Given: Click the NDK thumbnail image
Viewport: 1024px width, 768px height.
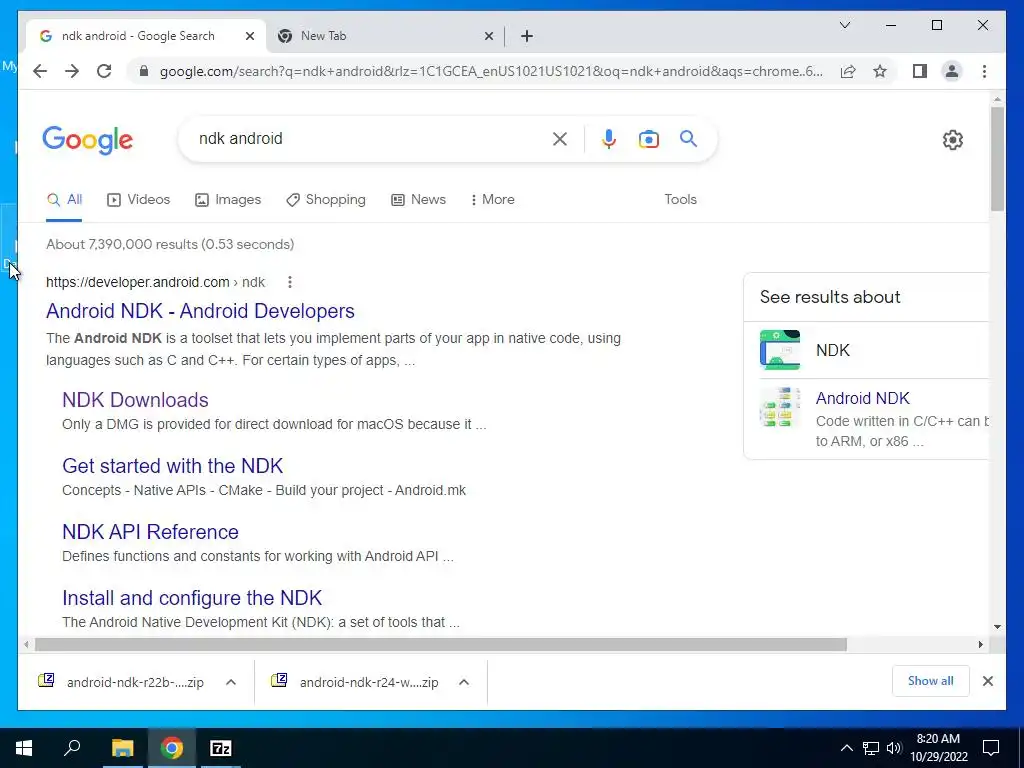Looking at the screenshot, I should coord(780,350).
